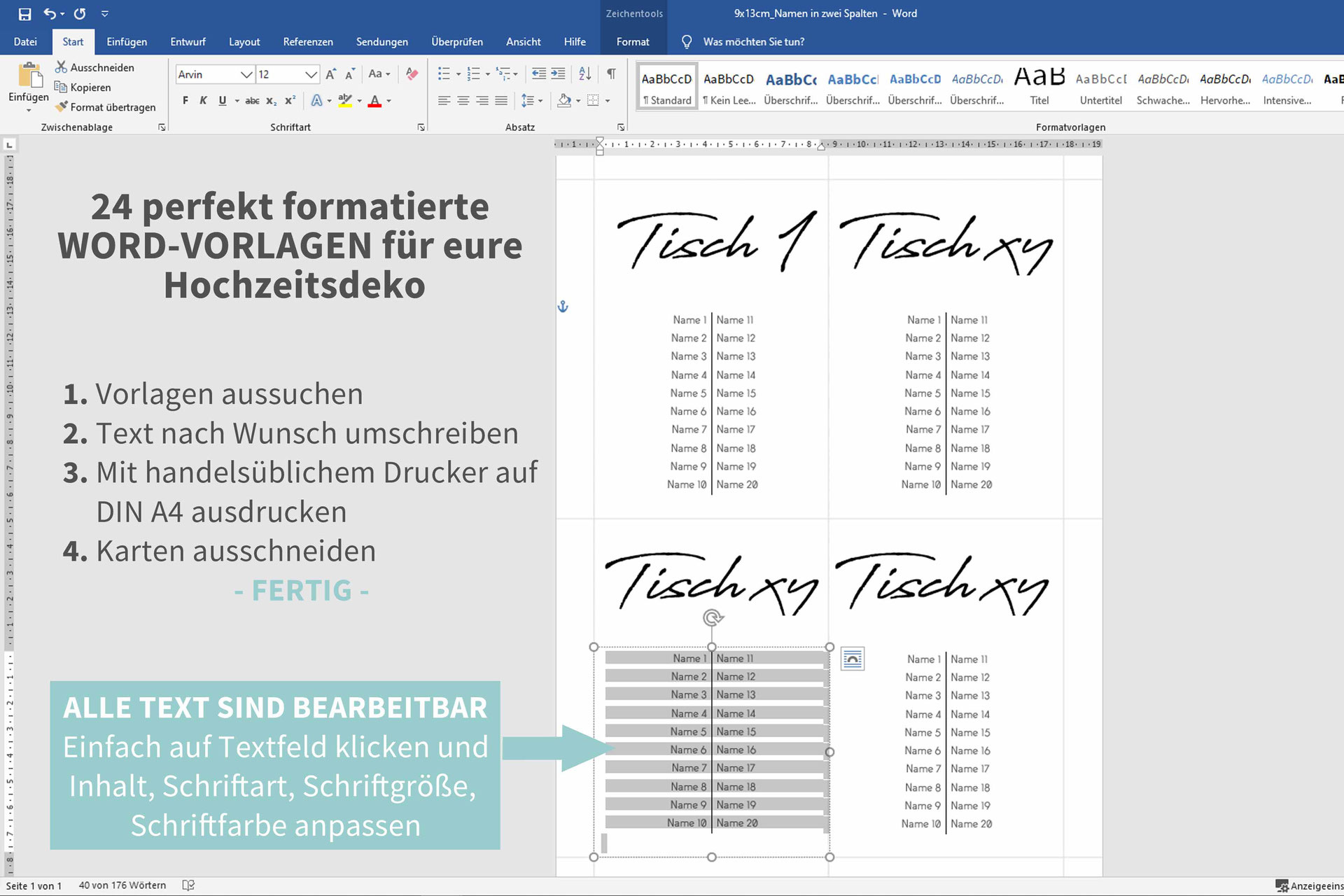Clear all formatting with the eraser icon

pyautogui.click(x=412, y=73)
